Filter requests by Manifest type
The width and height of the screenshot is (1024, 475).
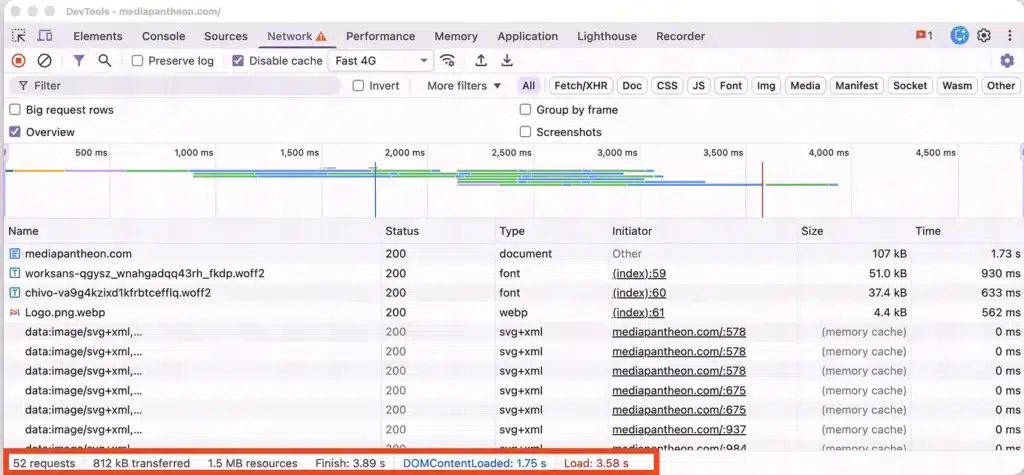coord(857,86)
